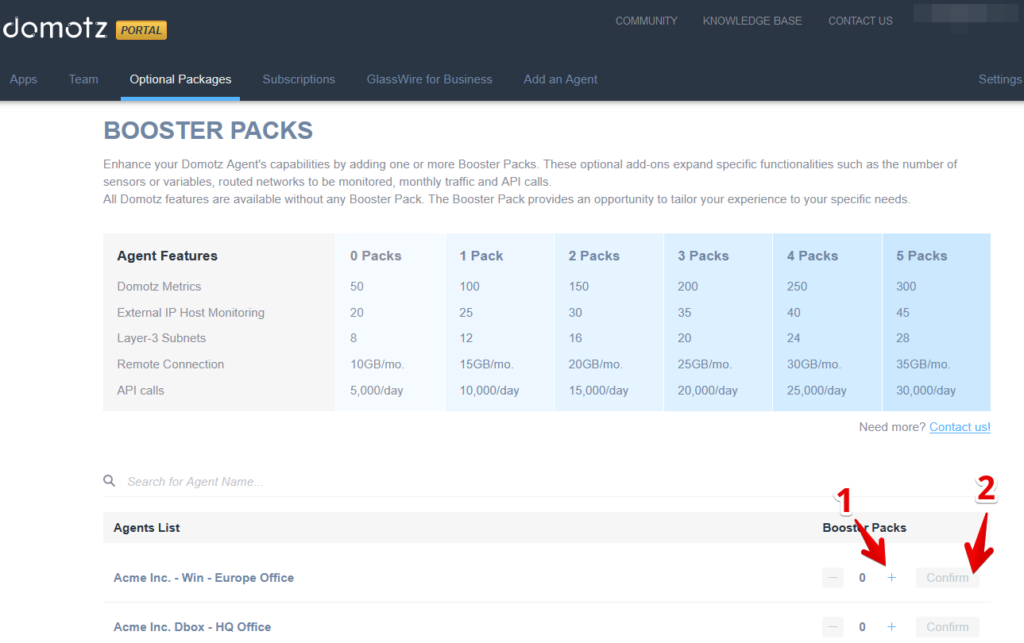Open GlassWire for Business tab
The width and height of the screenshot is (1024, 643).
click(429, 80)
